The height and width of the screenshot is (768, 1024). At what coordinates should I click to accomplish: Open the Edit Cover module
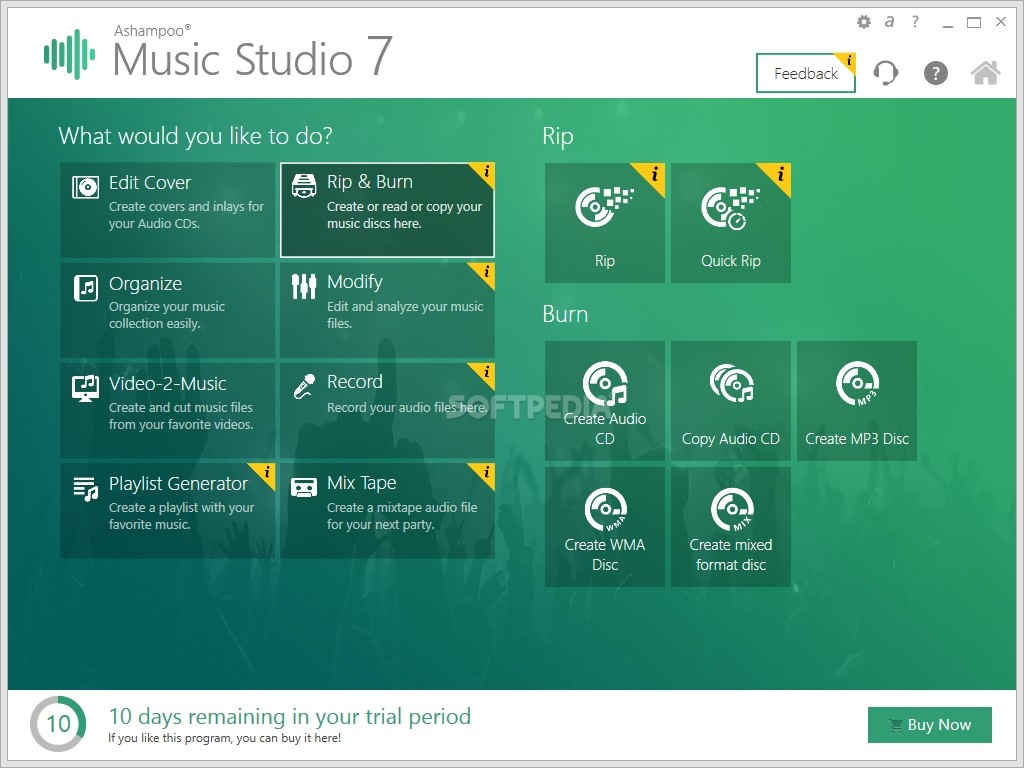click(x=168, y=210)
